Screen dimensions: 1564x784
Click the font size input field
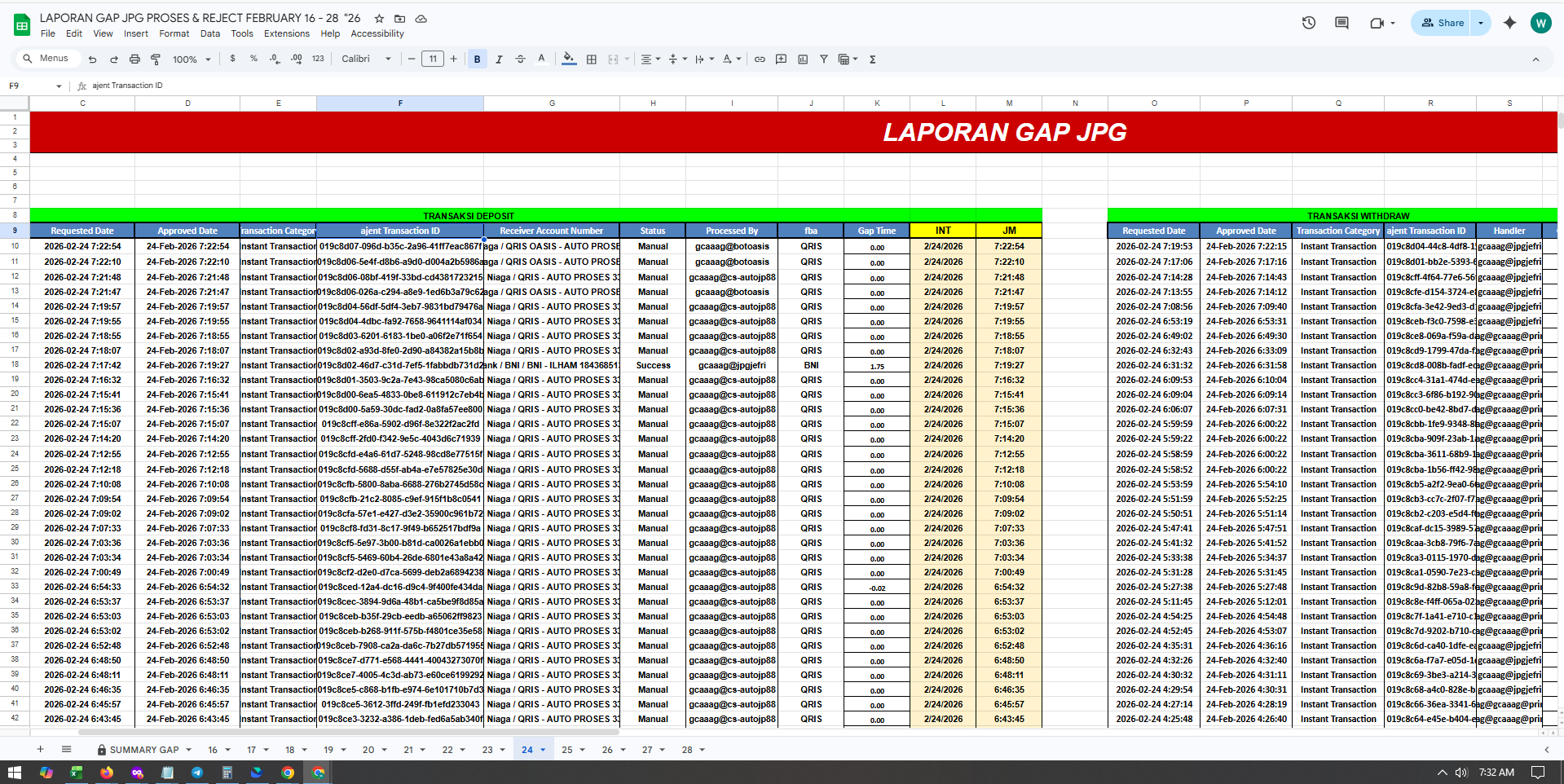433,59
